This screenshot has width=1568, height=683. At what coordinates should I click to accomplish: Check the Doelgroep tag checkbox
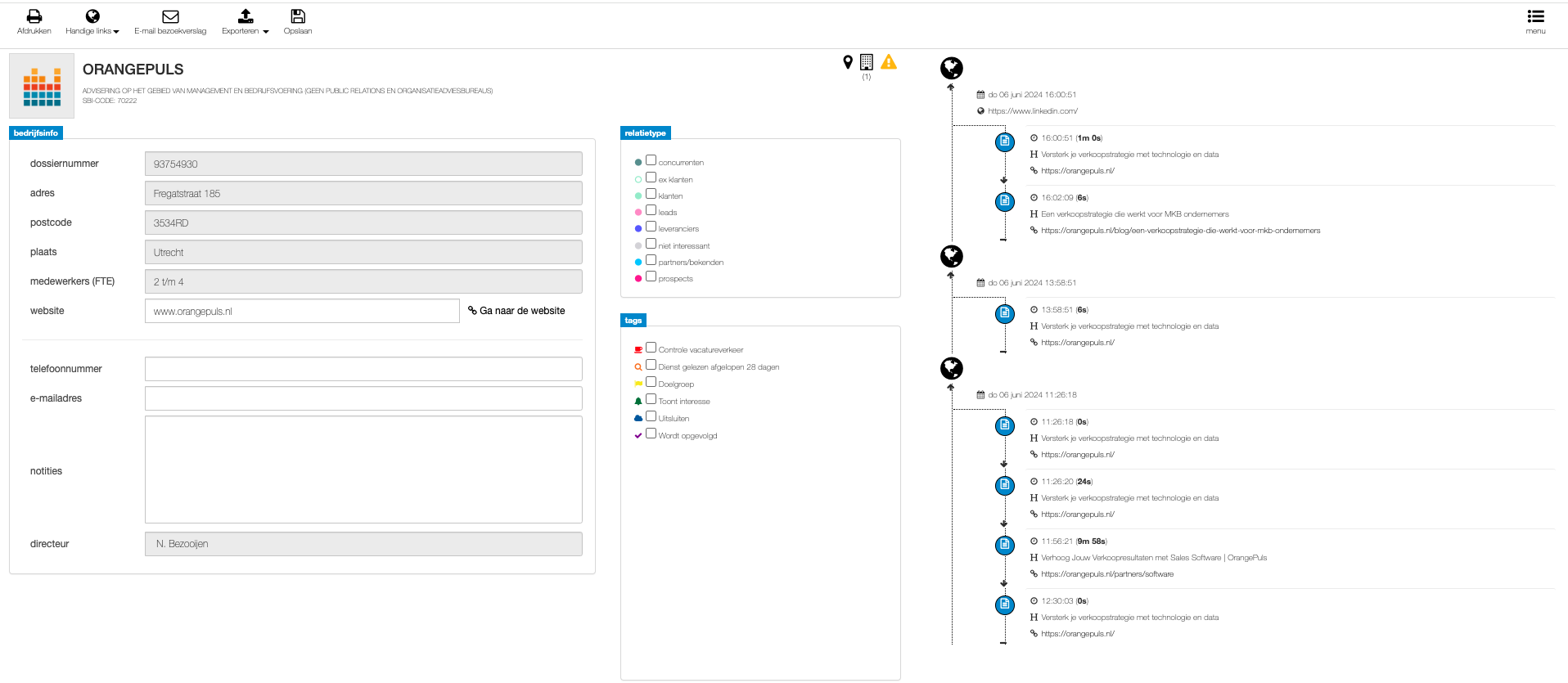click(x=651, y=382)
